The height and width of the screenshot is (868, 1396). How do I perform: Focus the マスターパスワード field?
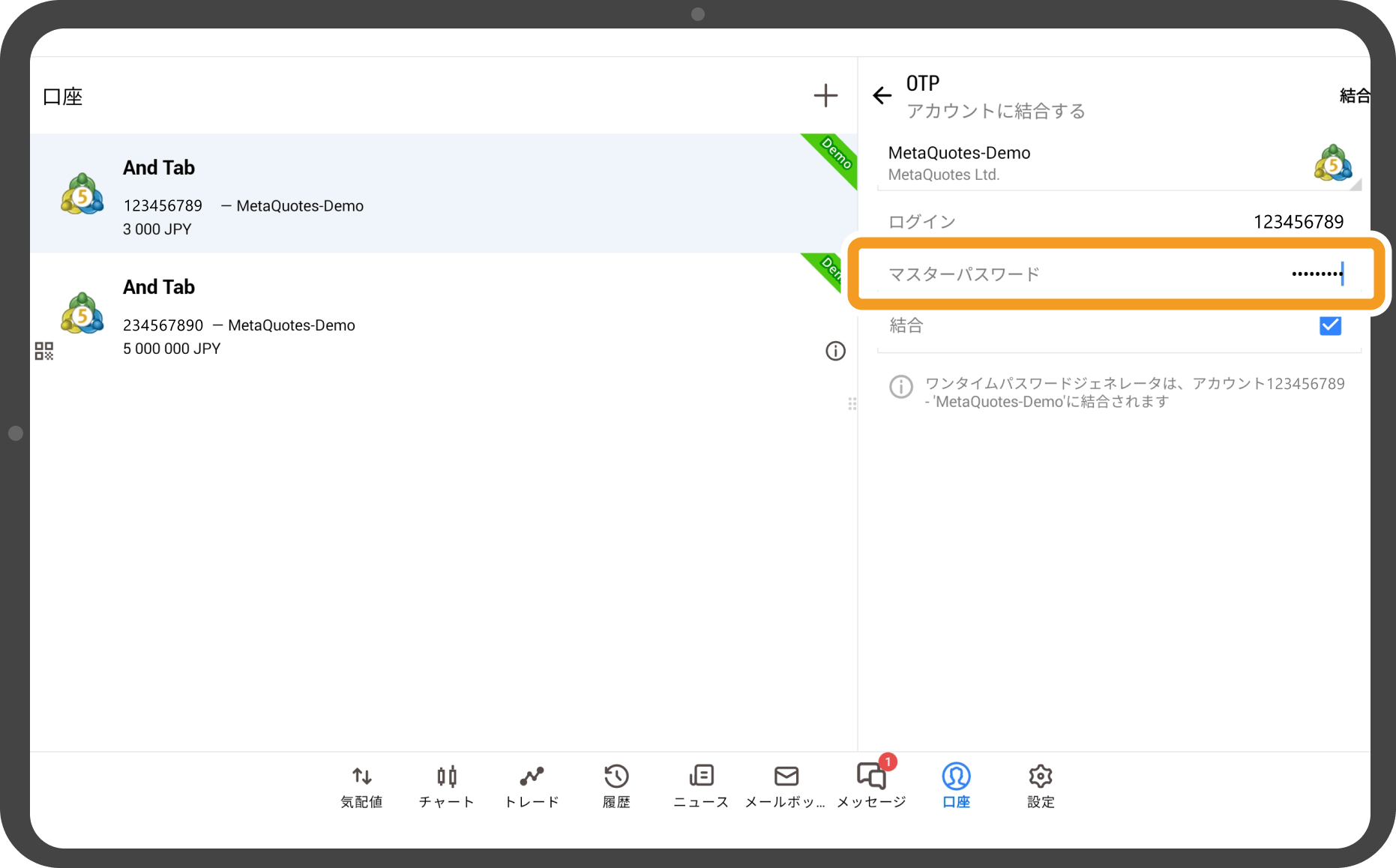[1116, 274]
